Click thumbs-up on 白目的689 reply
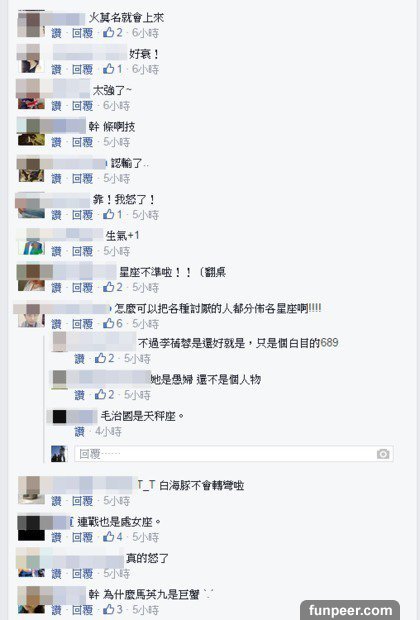The height and width of the screenshot is (620, 420). pos(104,359)
